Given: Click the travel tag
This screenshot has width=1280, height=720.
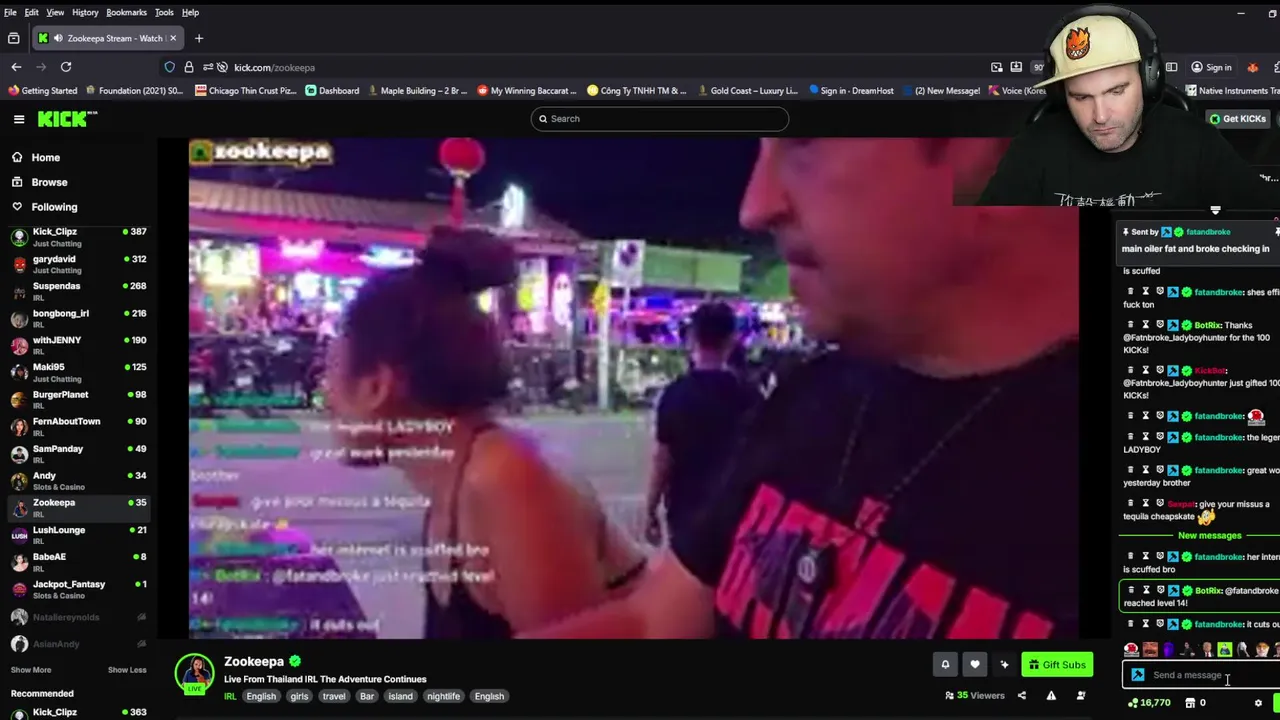Looking at the screenshot, I should click(x=334, y=696).
